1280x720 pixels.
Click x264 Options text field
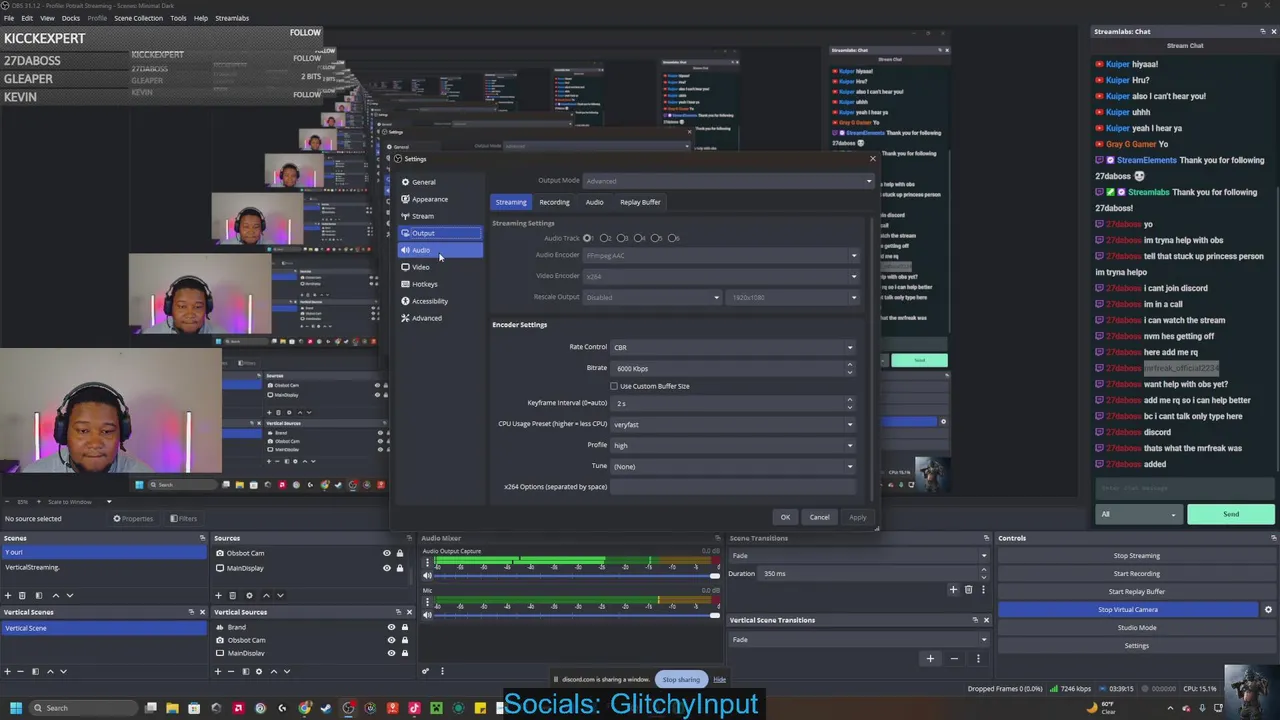point(733,487)
